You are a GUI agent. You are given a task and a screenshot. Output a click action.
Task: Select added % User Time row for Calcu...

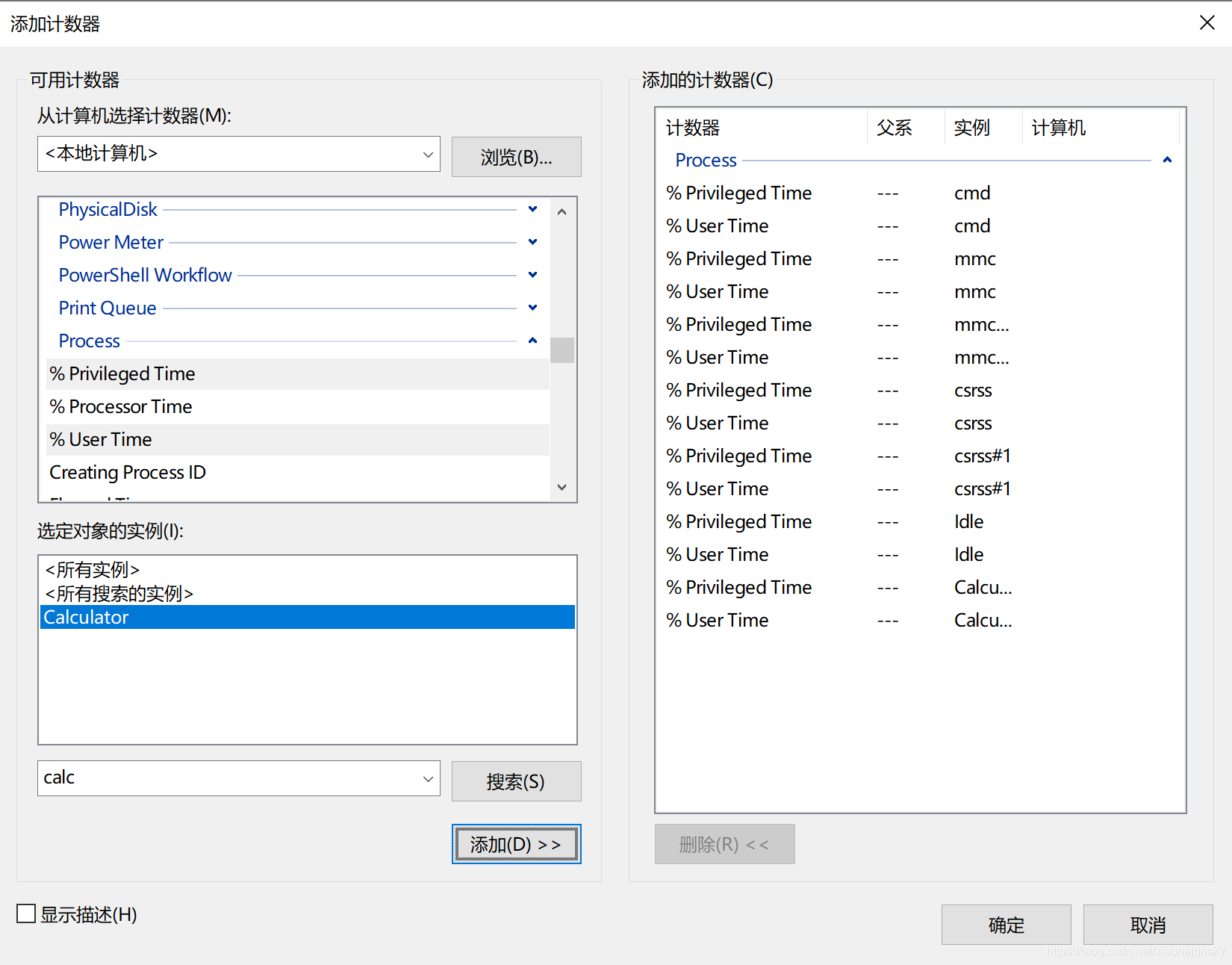click(x=920, y=620)
